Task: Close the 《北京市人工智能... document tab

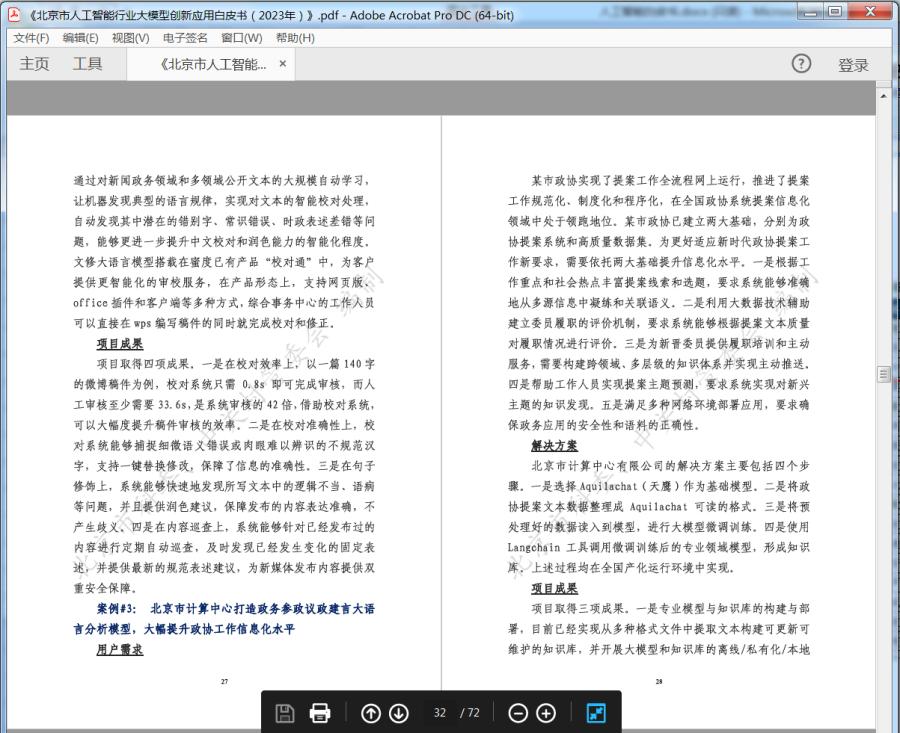Action: [x=282, y=64]
